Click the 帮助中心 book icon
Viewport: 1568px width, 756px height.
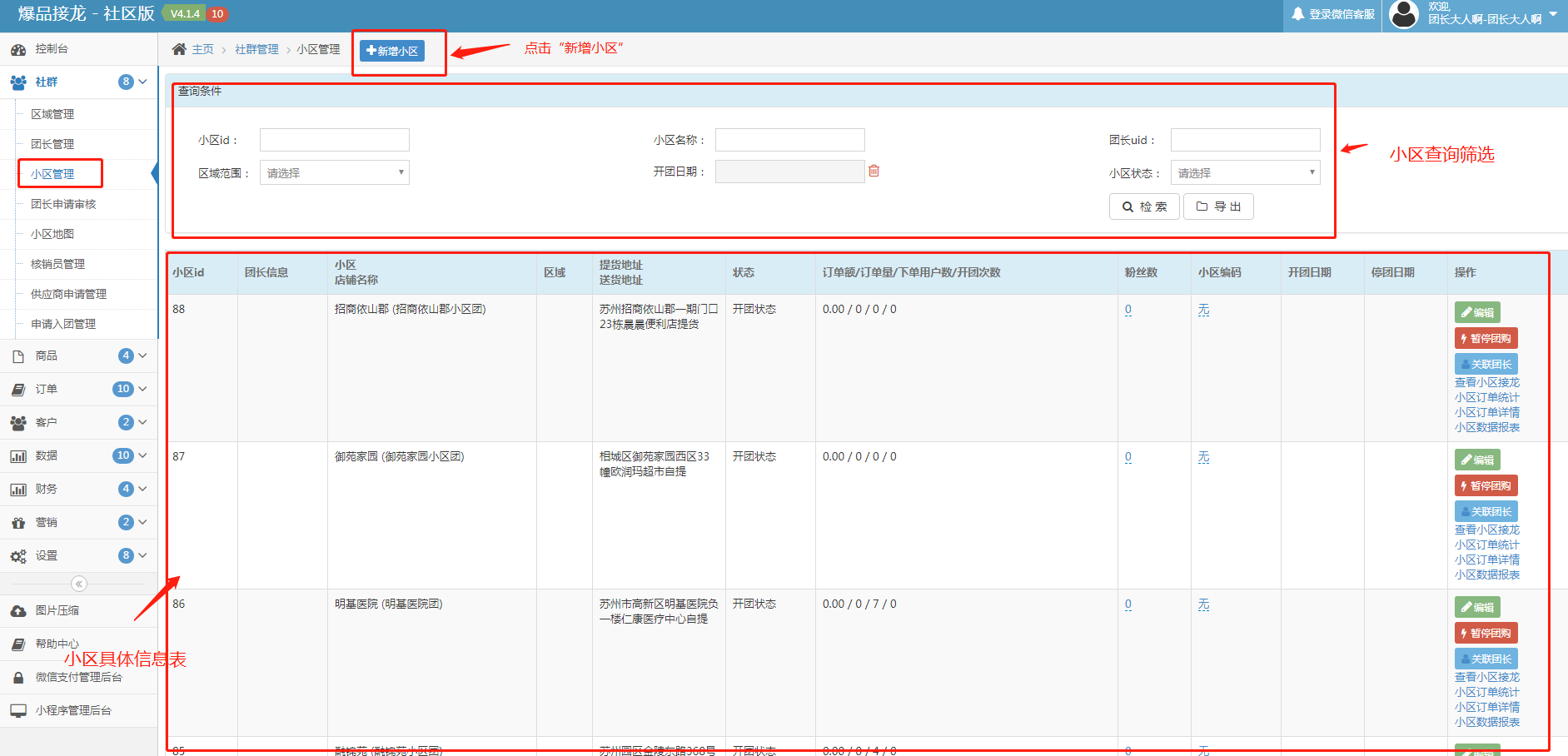pos(18,644)
